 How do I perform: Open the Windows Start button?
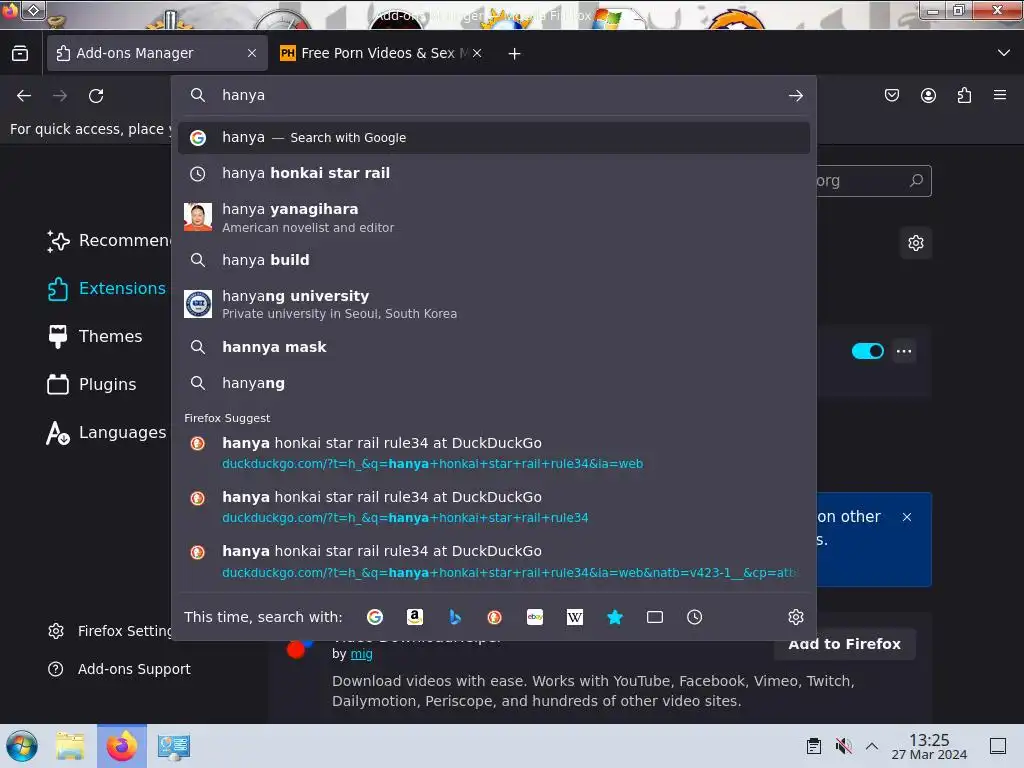22,746
